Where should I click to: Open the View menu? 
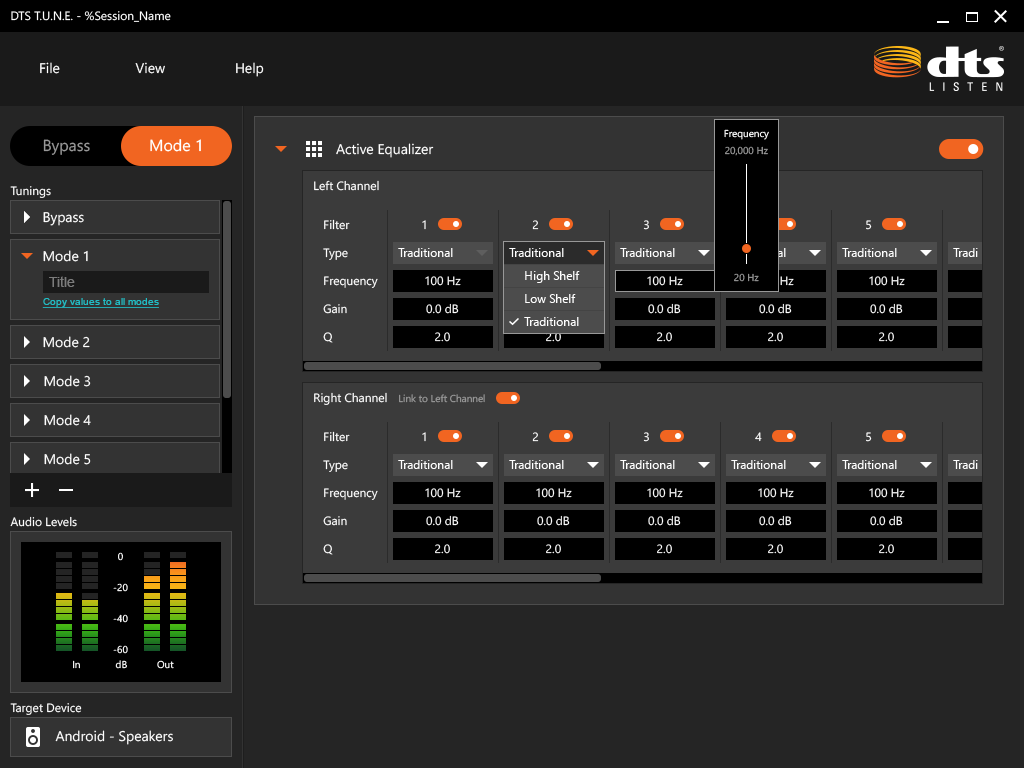click(x=150, y=69)
